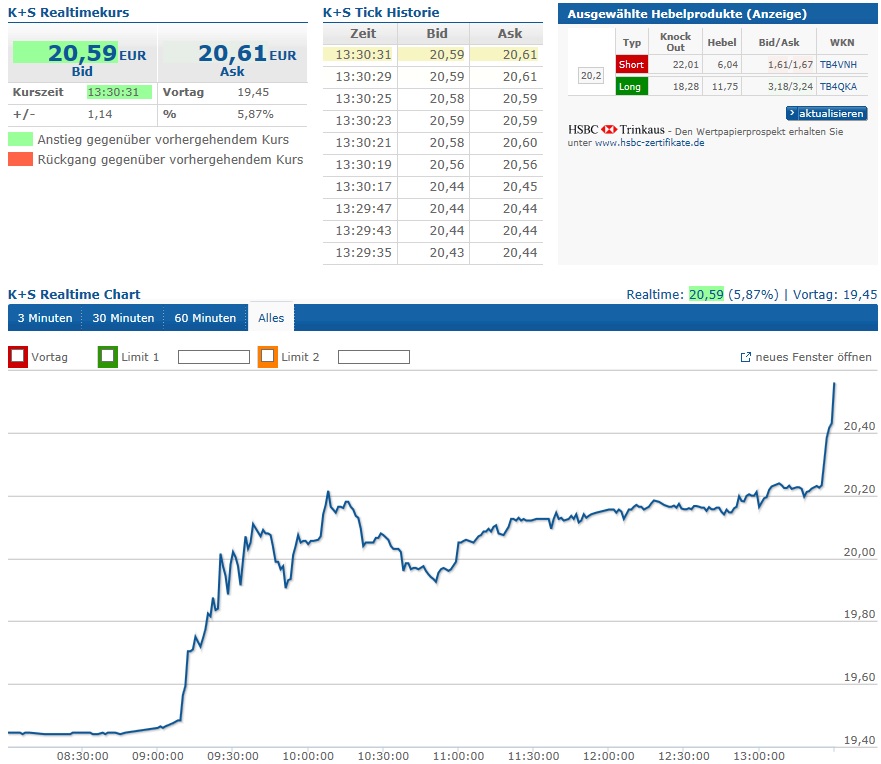This screenshot has height=764, width=881.
Task: Select tick time 13:30:17
Action: (363, 187)
